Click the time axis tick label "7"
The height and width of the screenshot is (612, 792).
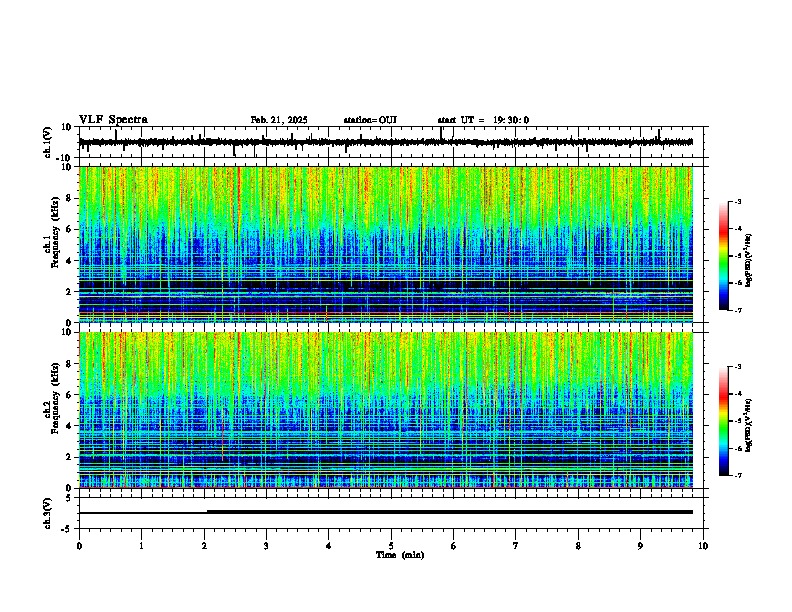click(516, 546)
